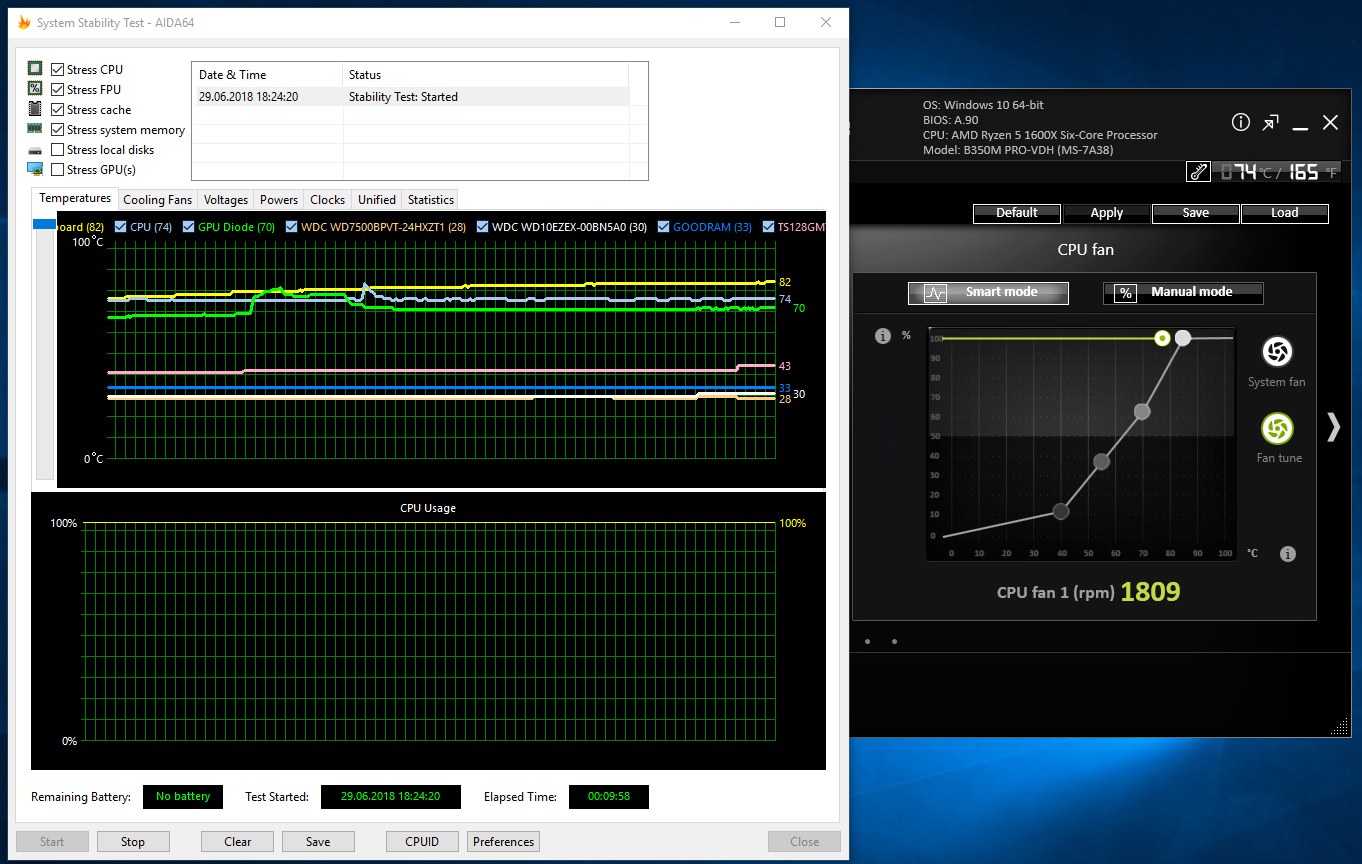This screenshot has height=864, width=1362.
Task: Click the blue slider left of temperature graph
Action: pos(44,224)
